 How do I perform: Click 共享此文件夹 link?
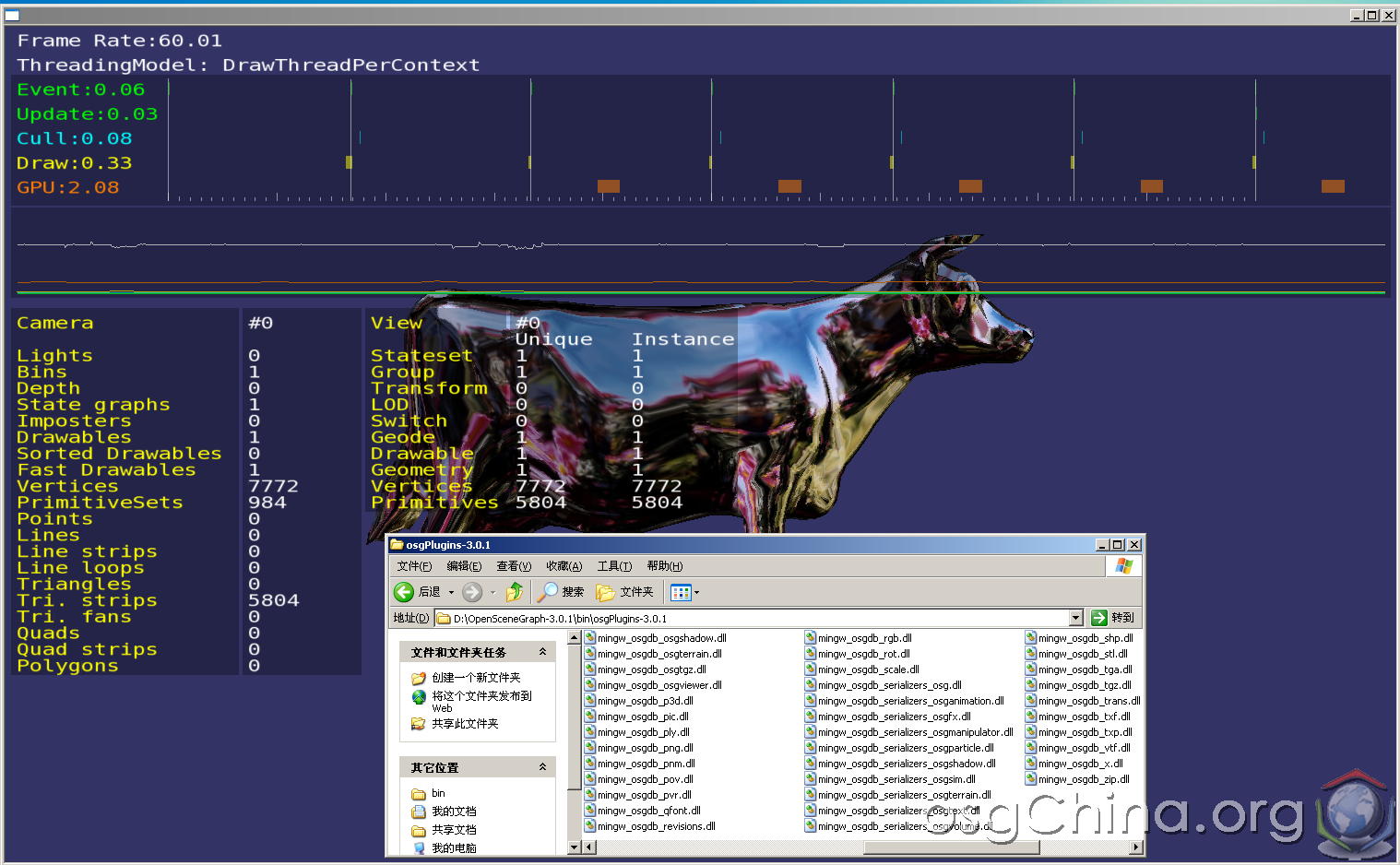465,724
